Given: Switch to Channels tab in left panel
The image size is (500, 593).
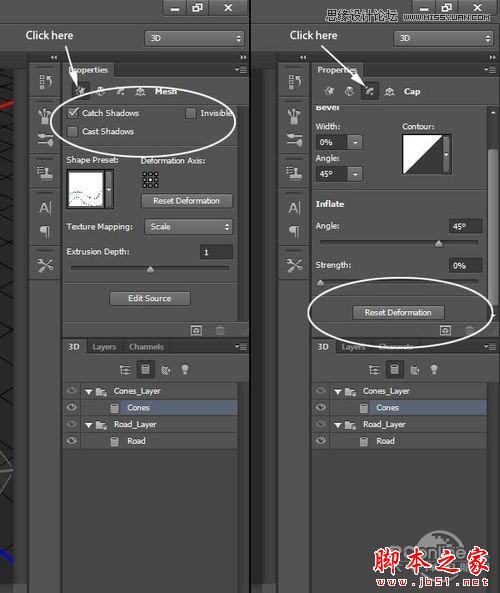Looking at the screenshot, I should (146, 347).
